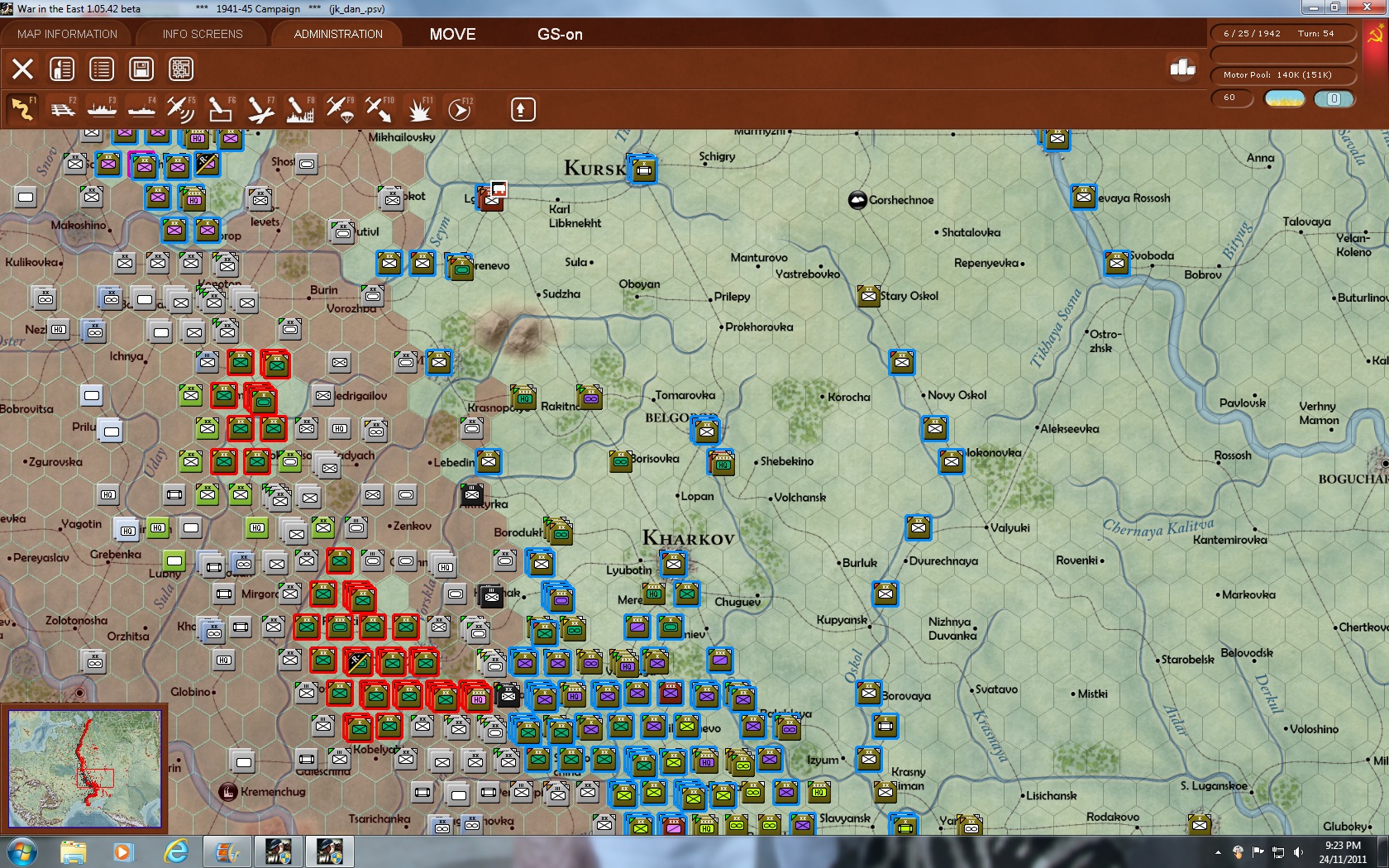Click the Valyuki town label
This screenshot has width=1389, height=868.
[1010, 528]
